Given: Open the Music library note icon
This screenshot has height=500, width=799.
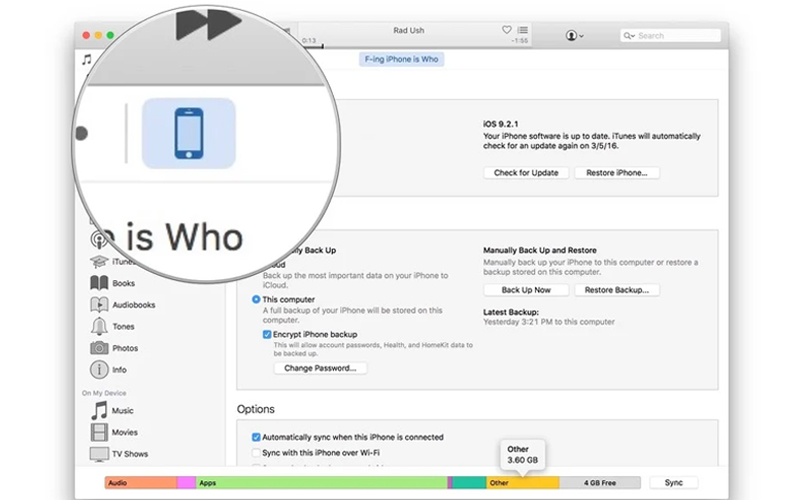Looking at the screenshot, I should (x=87, y=60).
